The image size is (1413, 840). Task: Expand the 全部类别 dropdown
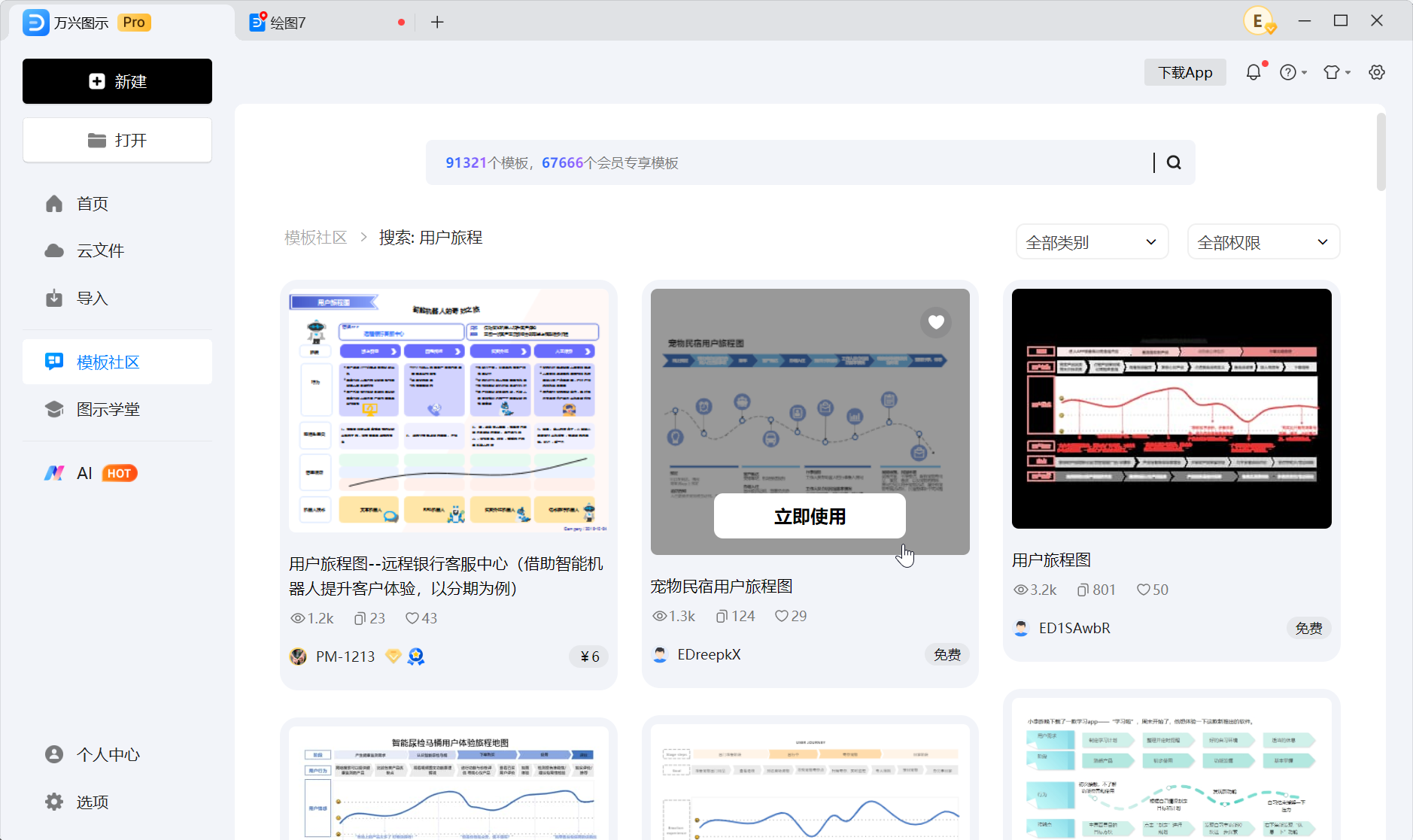(x=1092, y=242)
